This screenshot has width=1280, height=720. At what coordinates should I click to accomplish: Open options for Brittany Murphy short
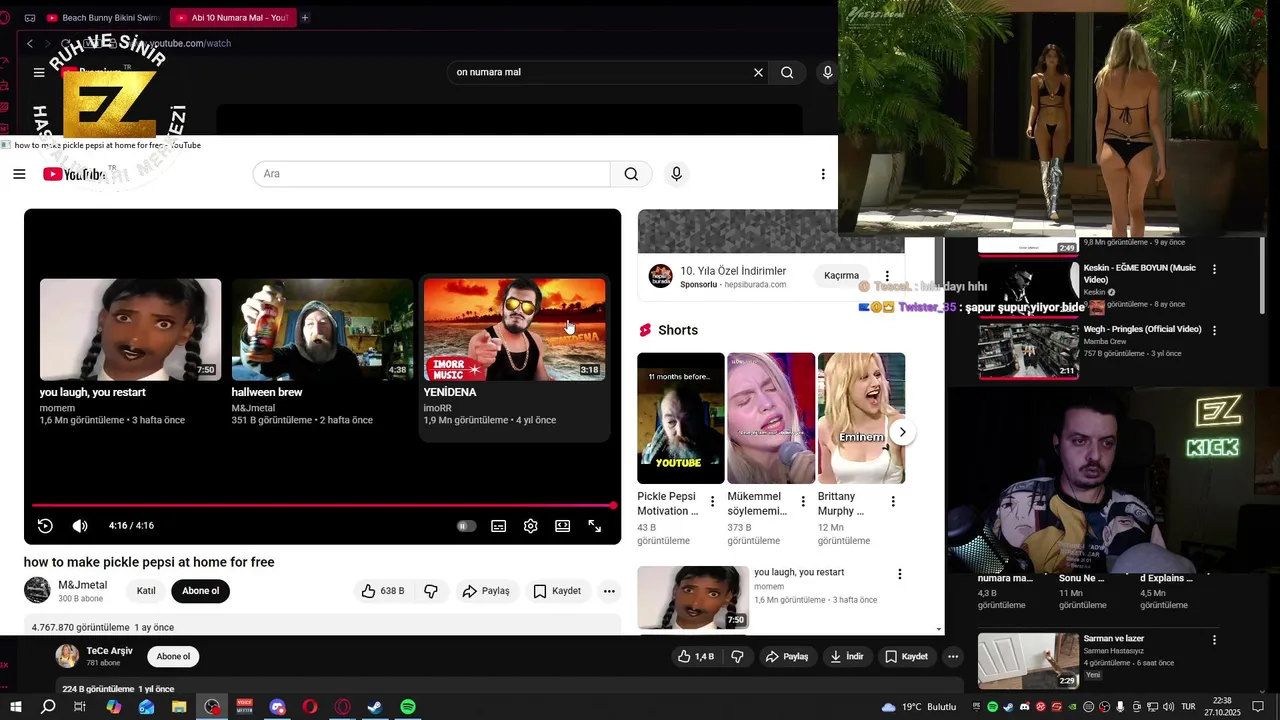tap(893, 502)
